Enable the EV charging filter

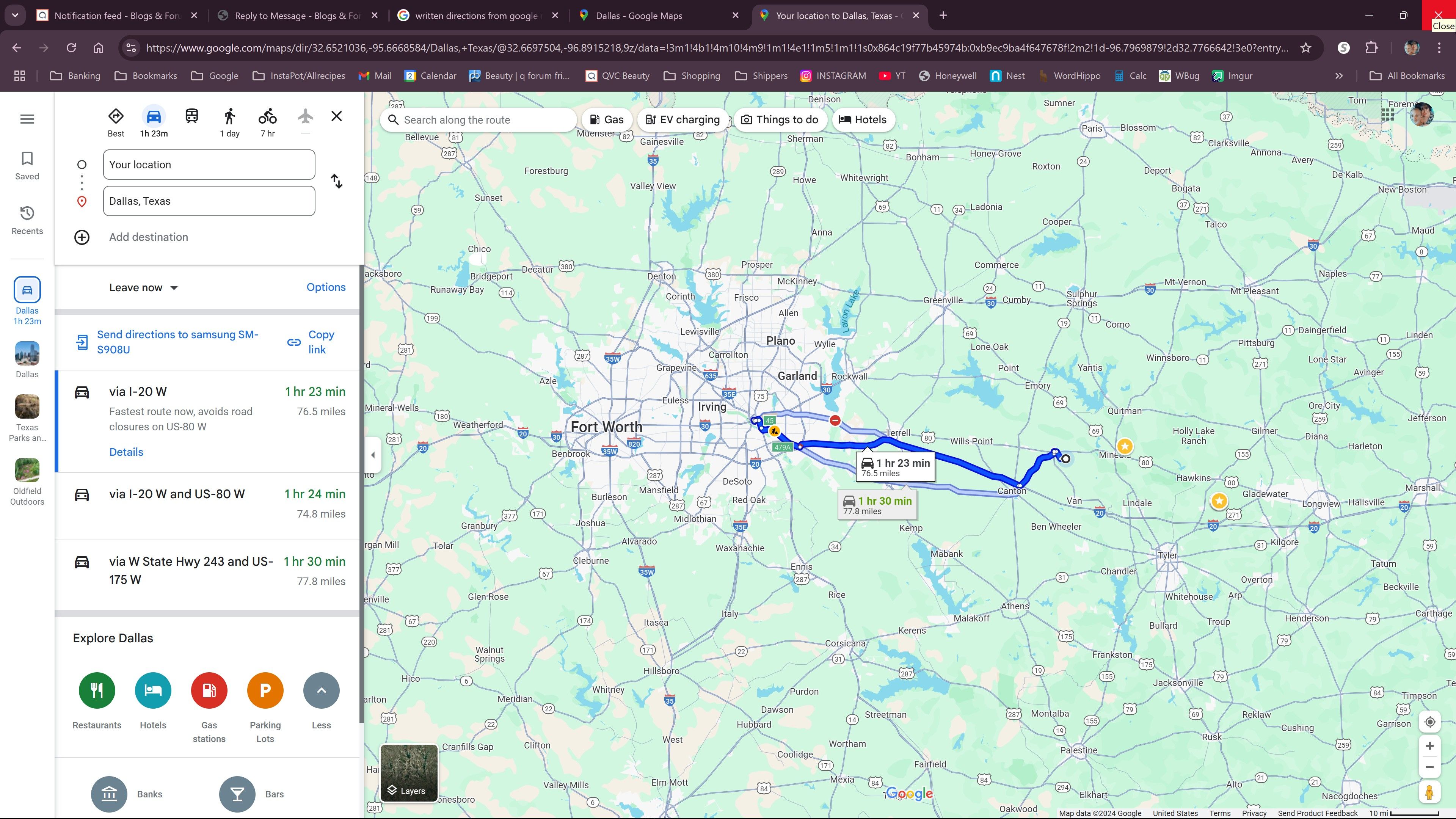pos(682,119)
